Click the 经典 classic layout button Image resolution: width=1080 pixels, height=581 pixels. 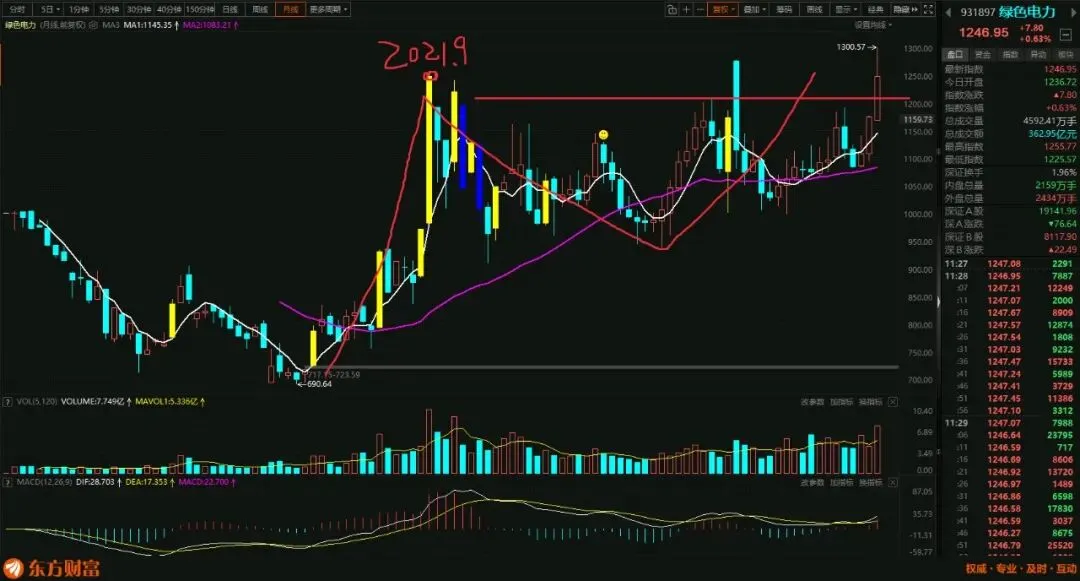pyautogui.click(x=875, y=10)
